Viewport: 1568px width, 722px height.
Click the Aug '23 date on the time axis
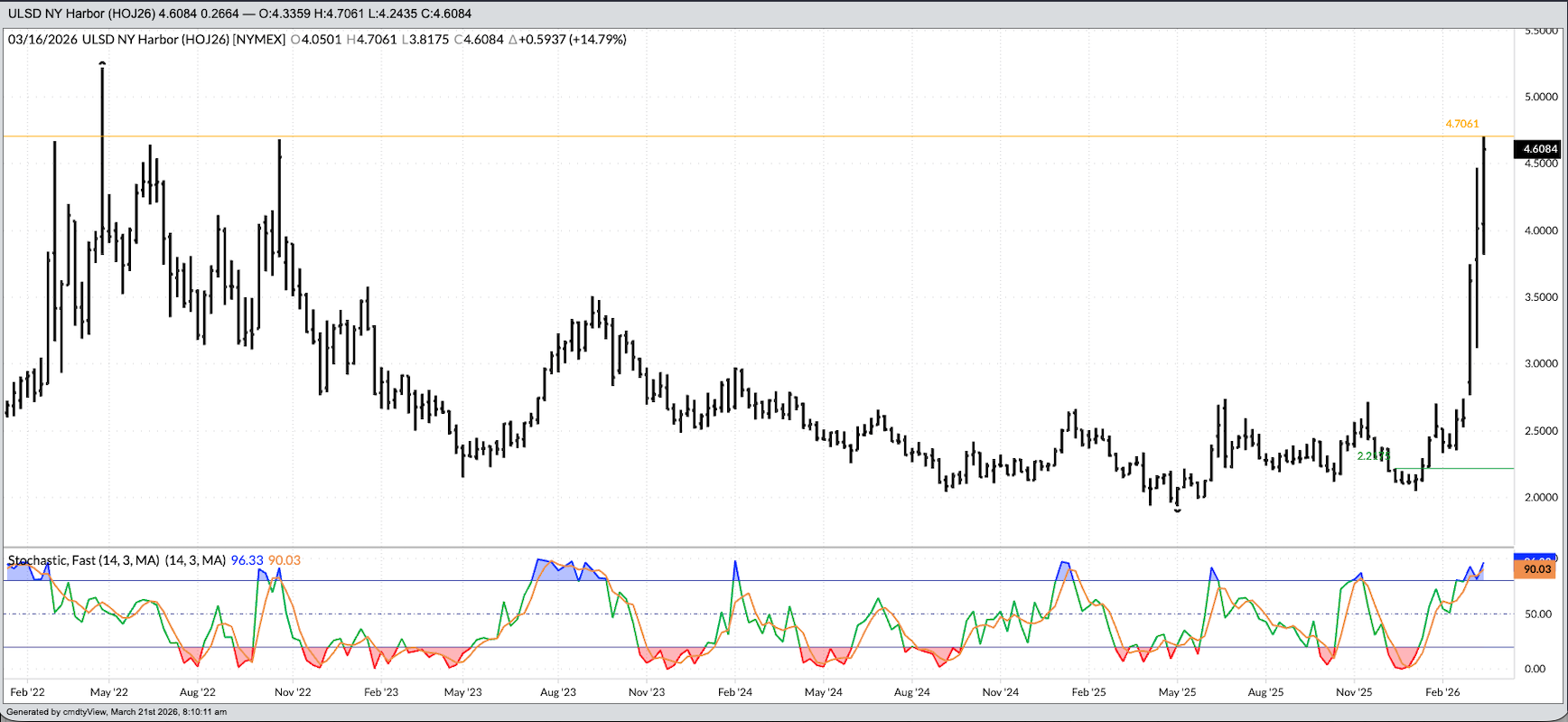(557, 692)
